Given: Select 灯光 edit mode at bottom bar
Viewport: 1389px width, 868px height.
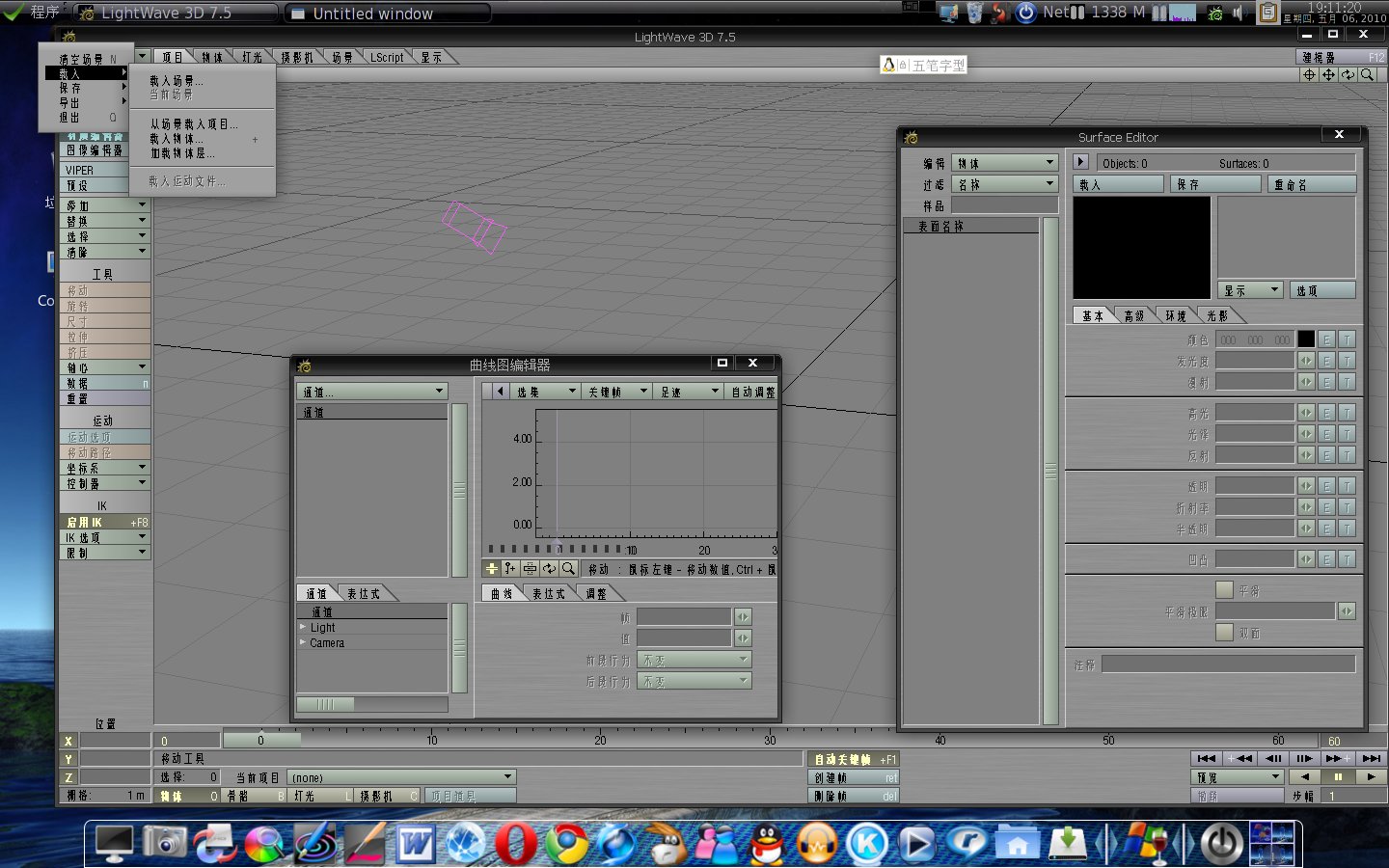Looking at the screenshot, I should (321, 796).
